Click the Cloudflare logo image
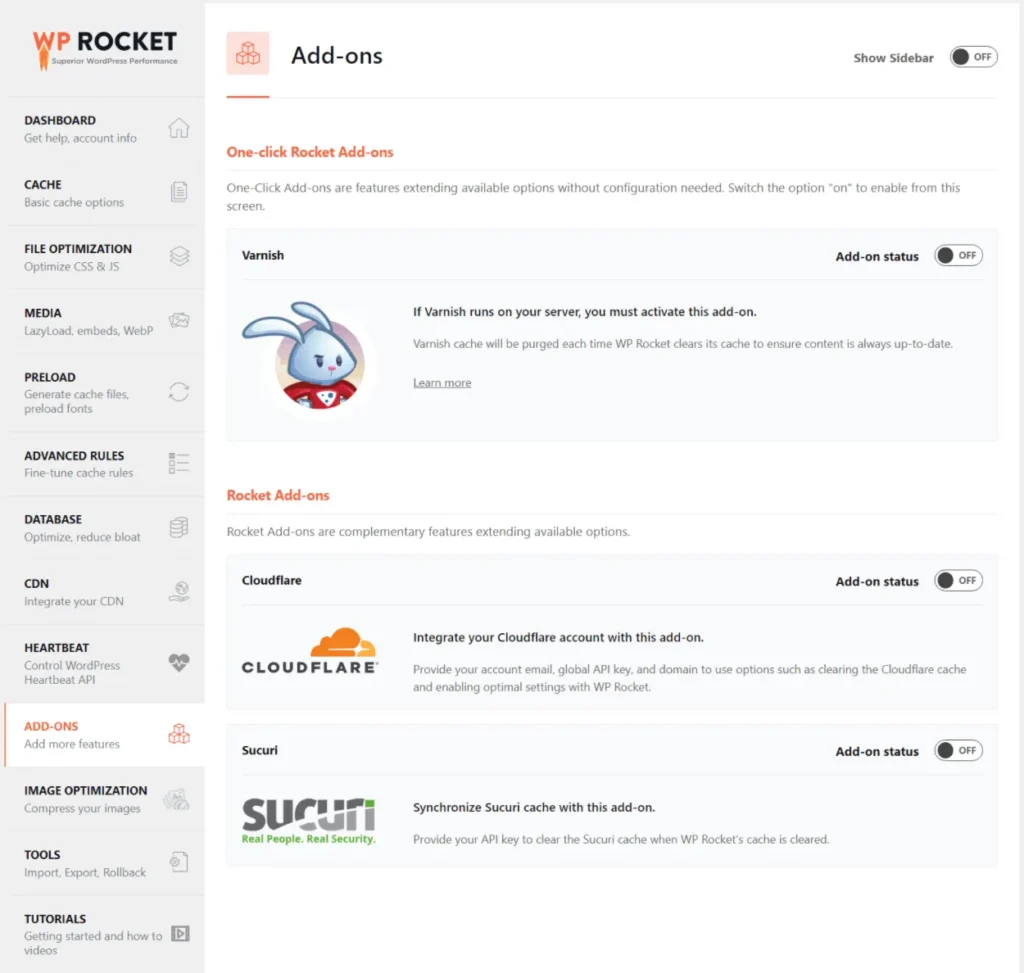This screenshot has height=973, width=1024. pos(310,650)
